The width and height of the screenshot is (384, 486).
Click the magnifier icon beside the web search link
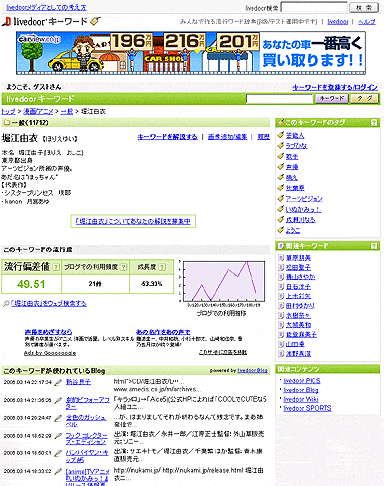[x=6, y=304]
